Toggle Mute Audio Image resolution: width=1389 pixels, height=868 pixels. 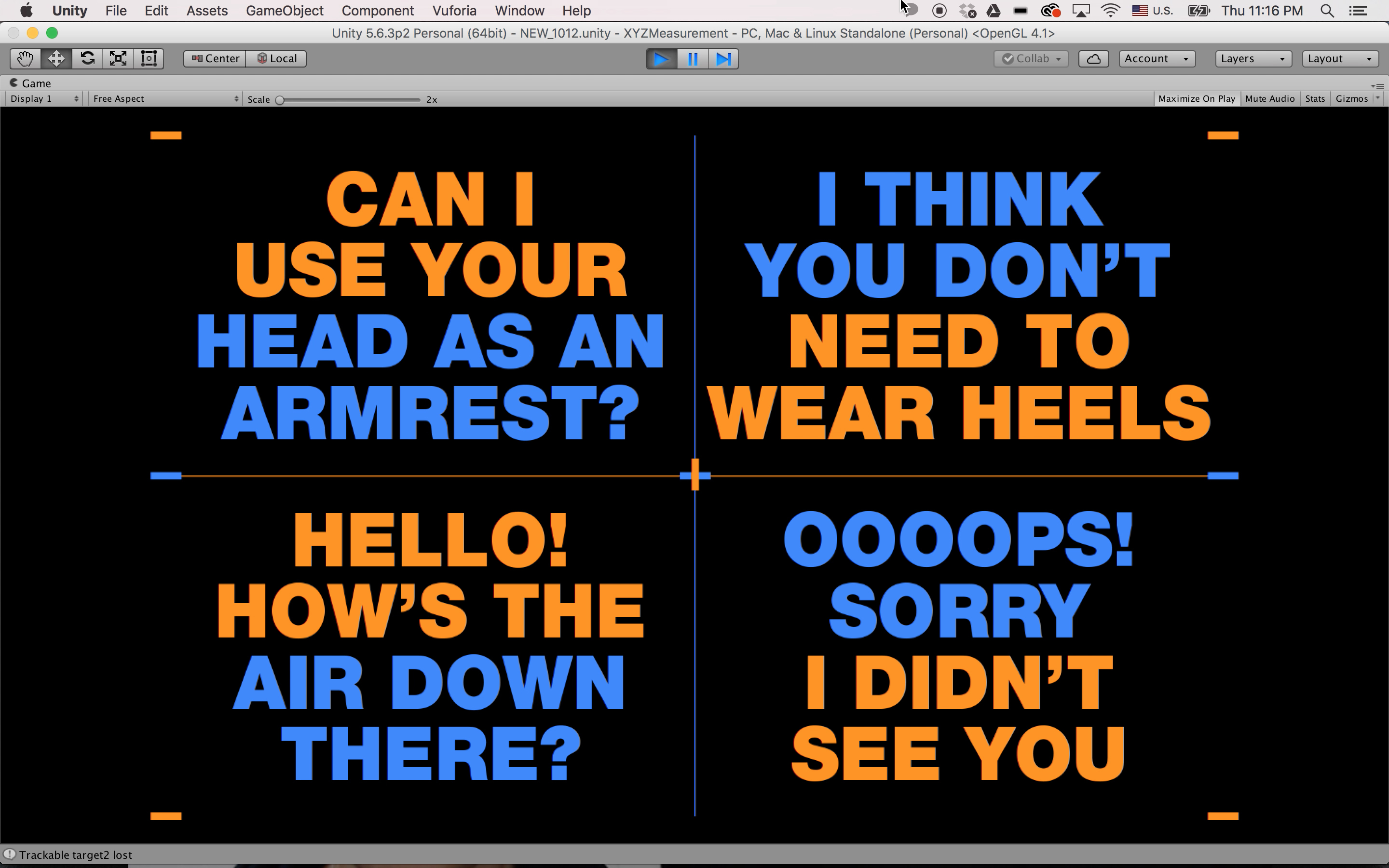pyautogui.click(x=1269, y=99)
